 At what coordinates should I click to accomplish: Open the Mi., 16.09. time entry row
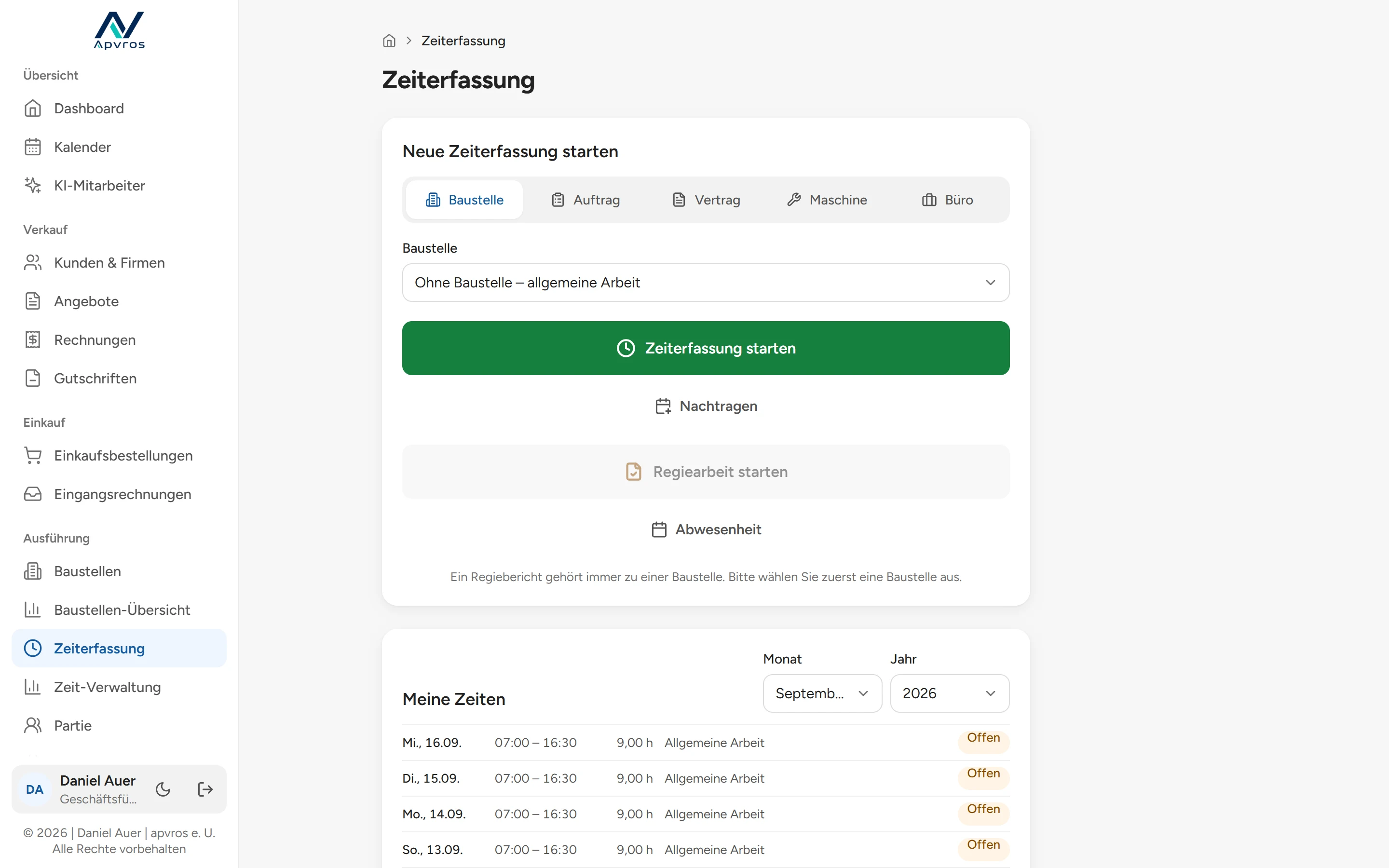(x=706, y=742)
